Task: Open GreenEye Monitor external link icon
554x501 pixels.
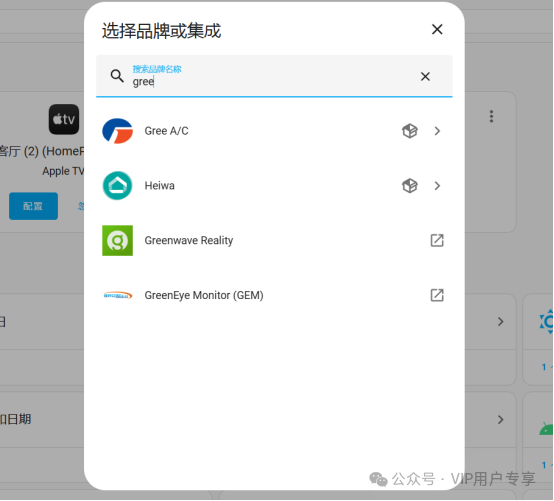Action: click(437, 295)
